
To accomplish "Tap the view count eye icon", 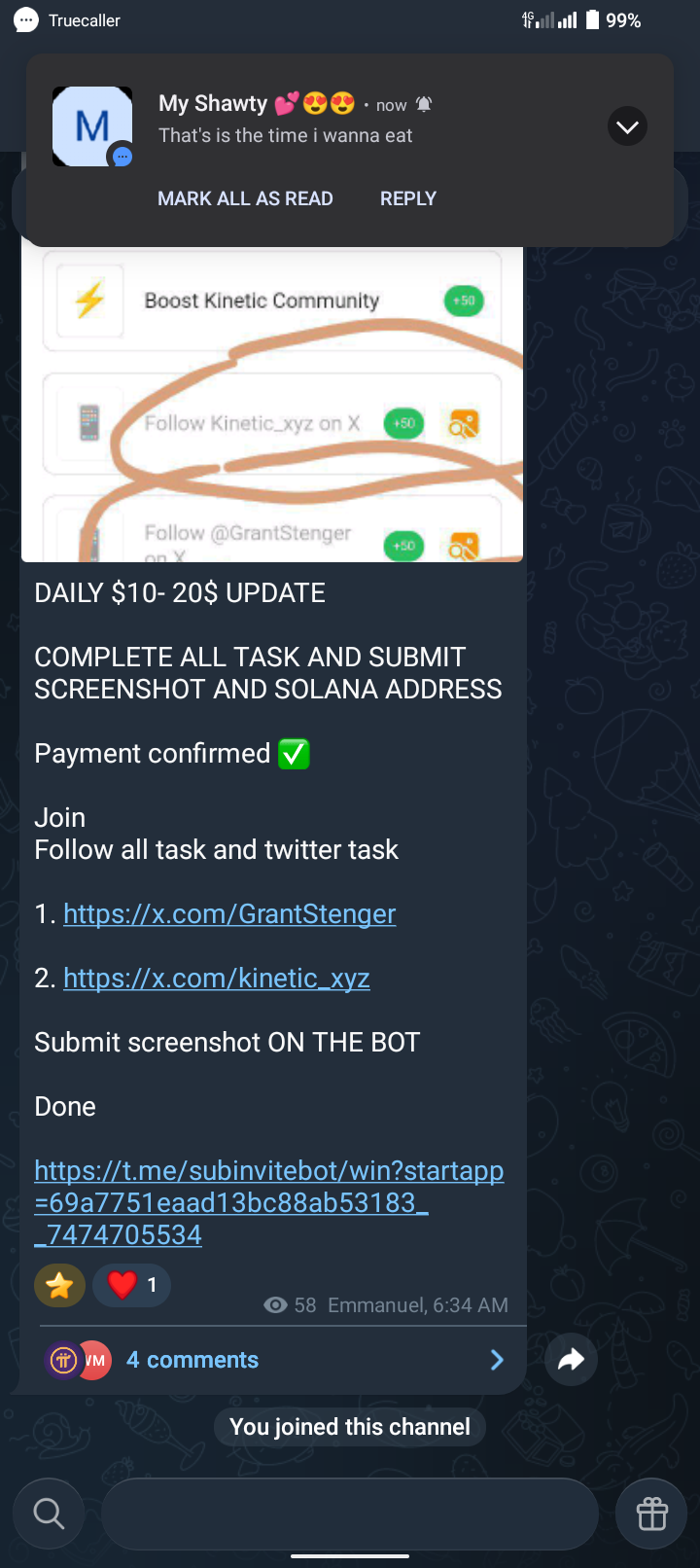I will pos(275,1305).
